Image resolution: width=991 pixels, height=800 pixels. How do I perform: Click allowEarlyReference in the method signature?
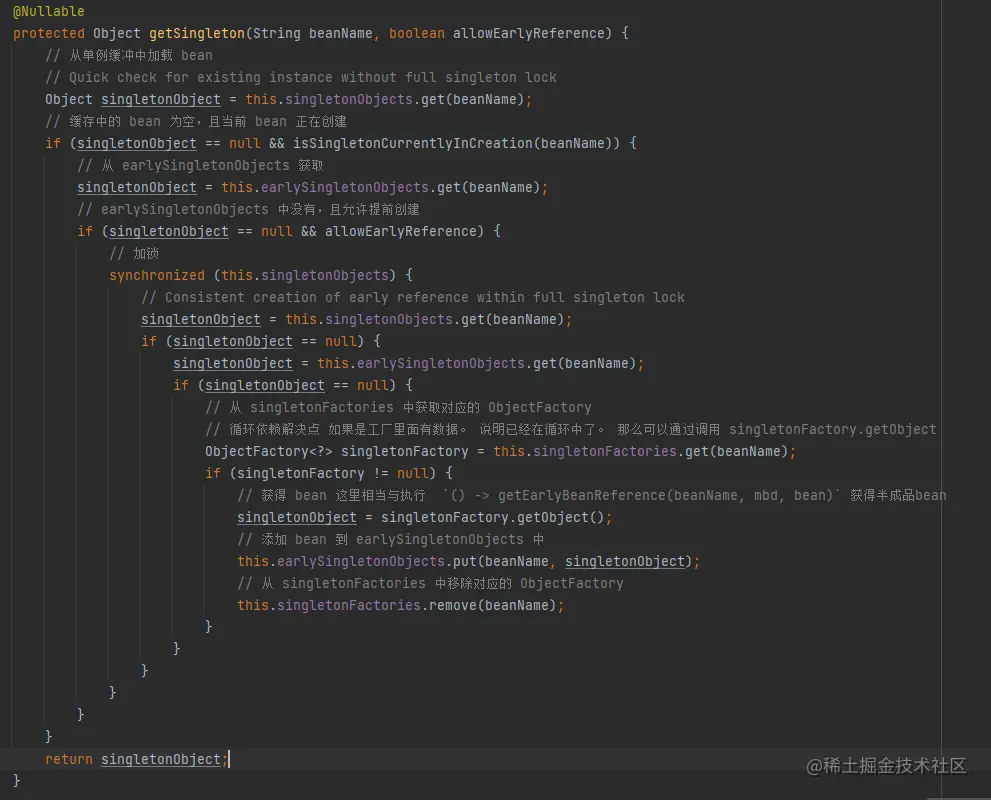[528, 33]
